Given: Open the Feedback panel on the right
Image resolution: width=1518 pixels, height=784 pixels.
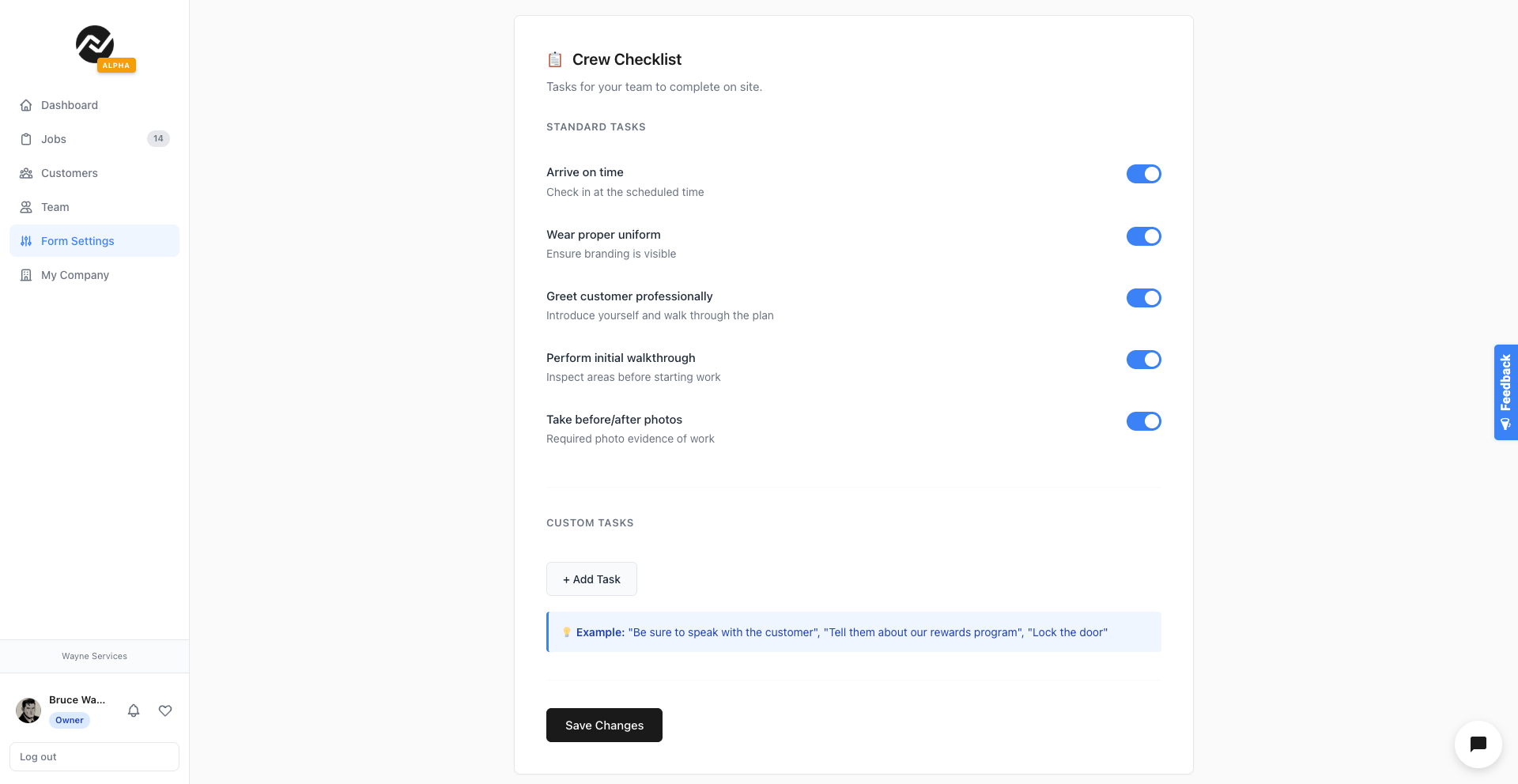Looking at the screenshot, I should click(x=1505, y=392).
